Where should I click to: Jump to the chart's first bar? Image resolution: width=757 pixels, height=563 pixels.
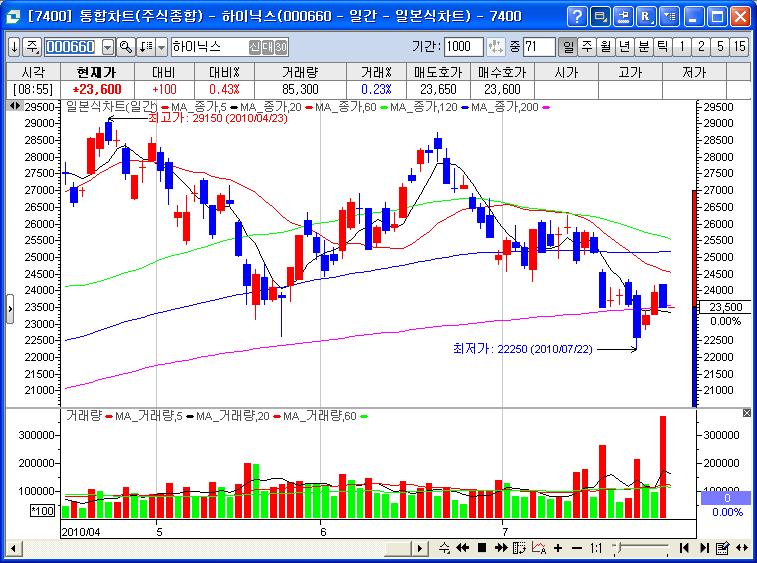point(684,548)
